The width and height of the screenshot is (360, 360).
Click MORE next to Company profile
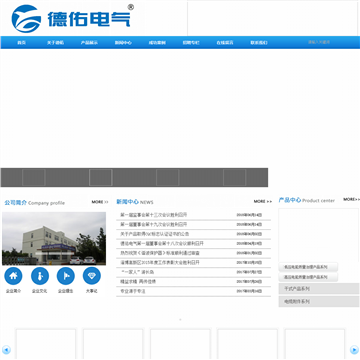click(x=100, y=202)
